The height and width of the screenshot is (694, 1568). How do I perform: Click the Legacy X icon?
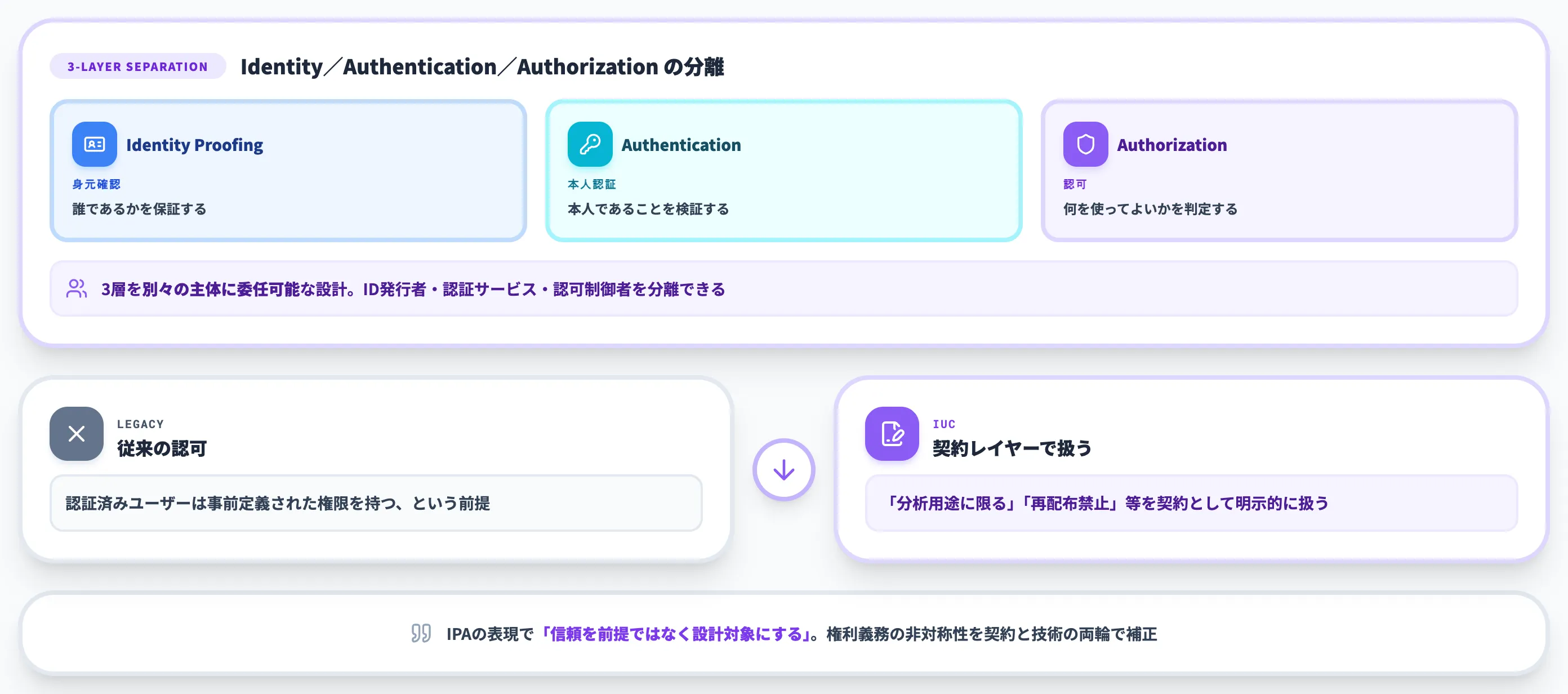(x=77, y=433)
